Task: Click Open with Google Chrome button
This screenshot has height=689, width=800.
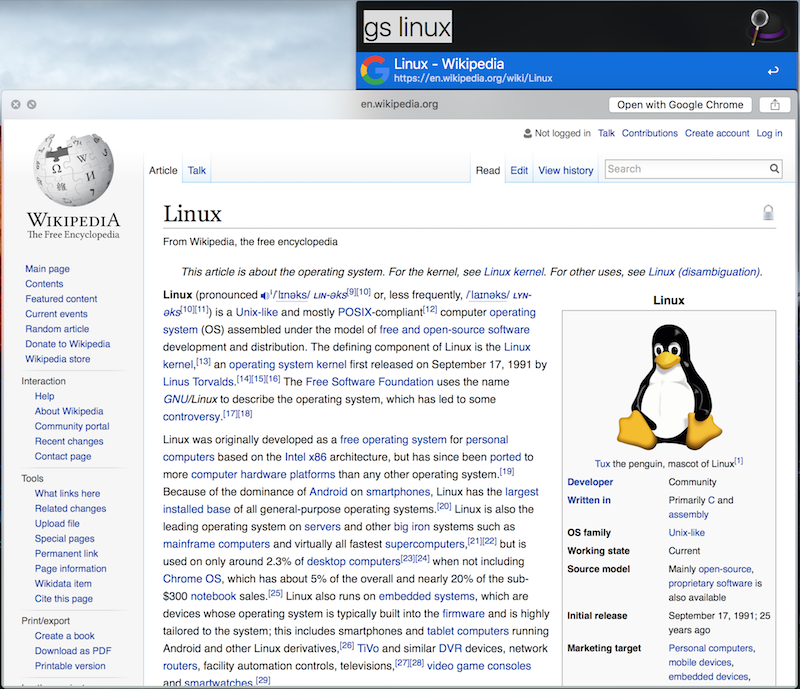Action: [680, 105]
